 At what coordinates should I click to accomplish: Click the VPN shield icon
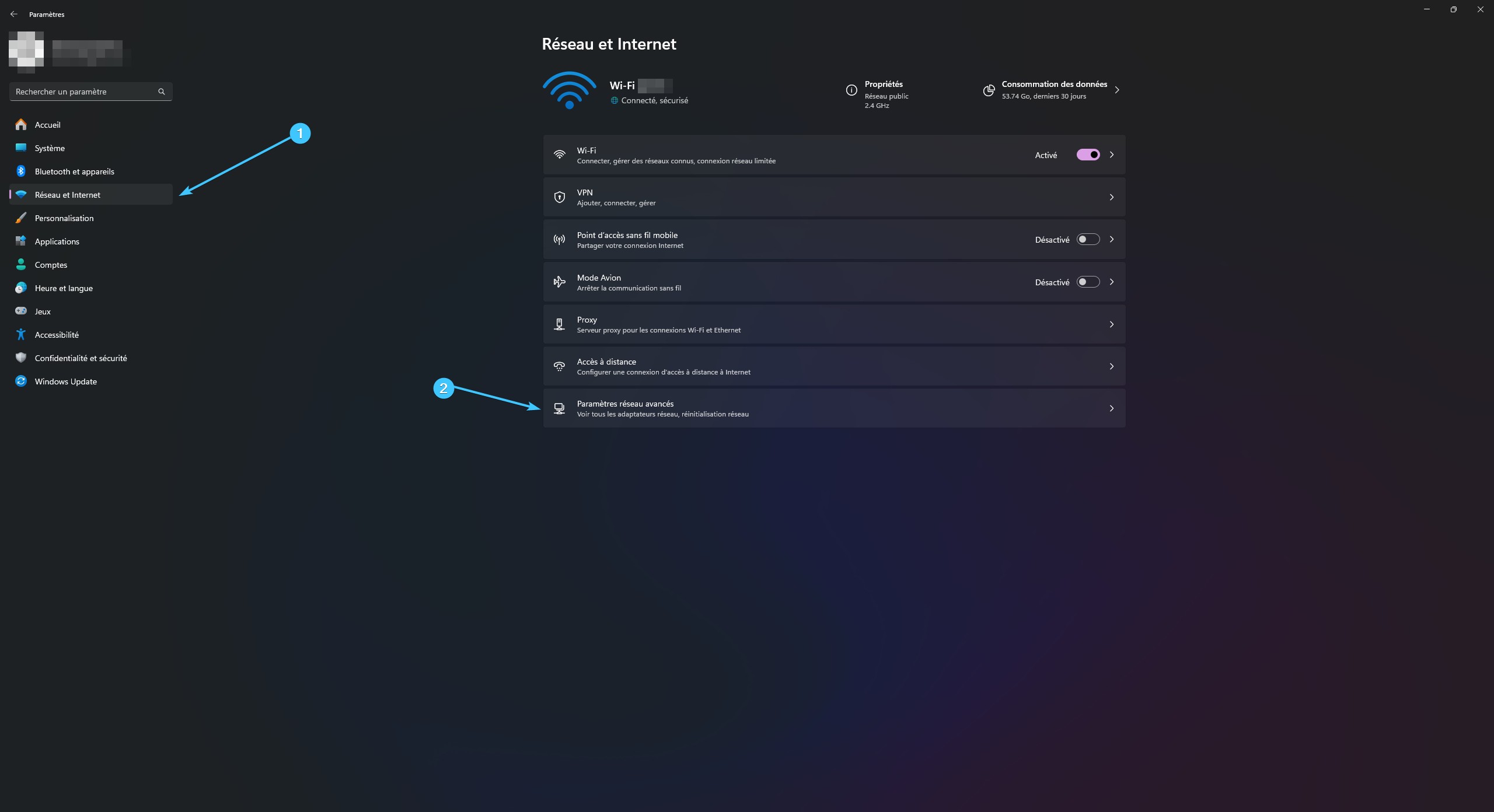[559, 197]
